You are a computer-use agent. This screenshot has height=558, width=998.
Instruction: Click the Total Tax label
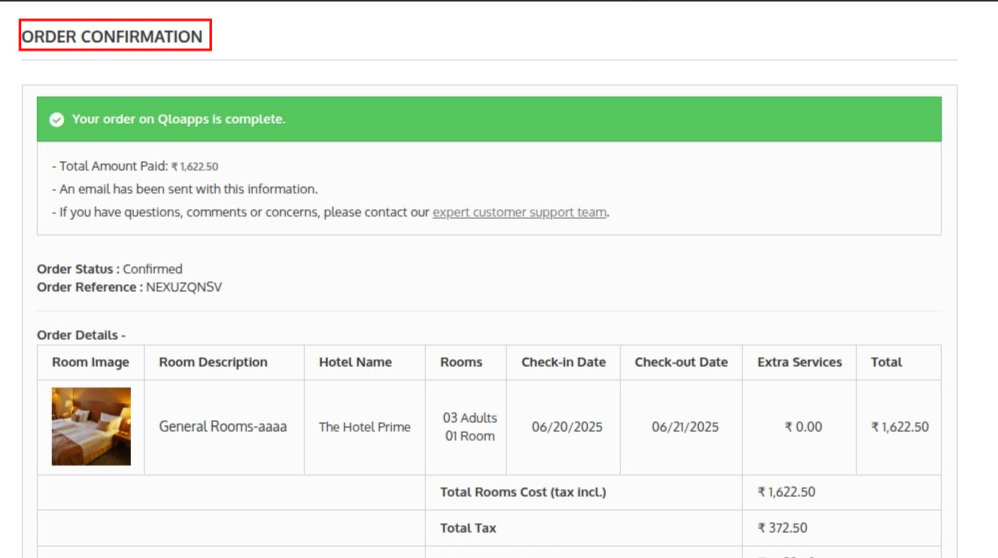[x=468, y=528]
